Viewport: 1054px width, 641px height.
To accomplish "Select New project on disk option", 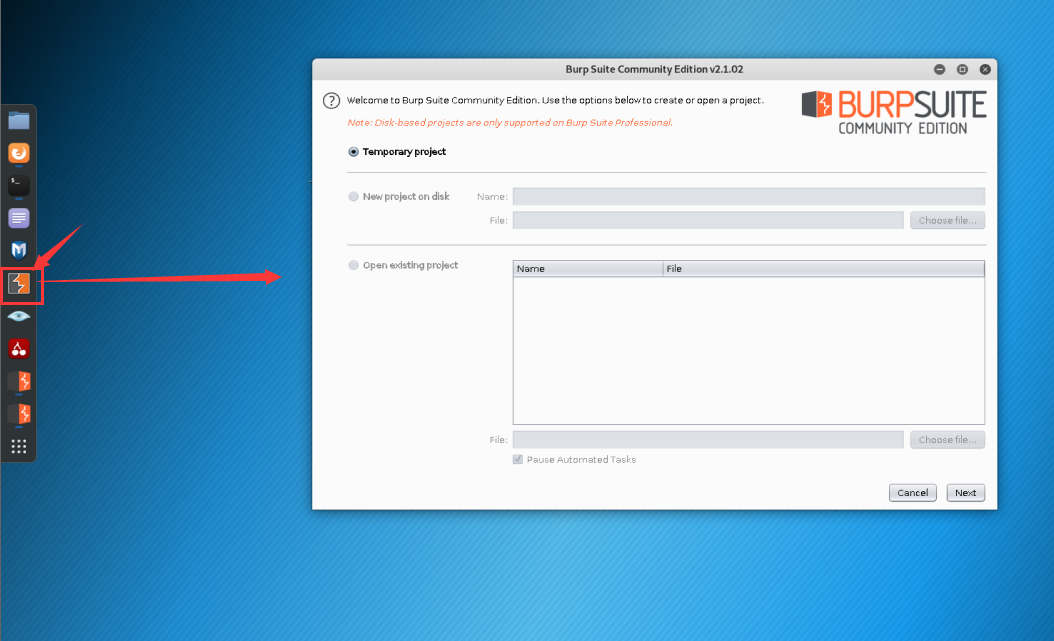I will click(x=354, y=197).
